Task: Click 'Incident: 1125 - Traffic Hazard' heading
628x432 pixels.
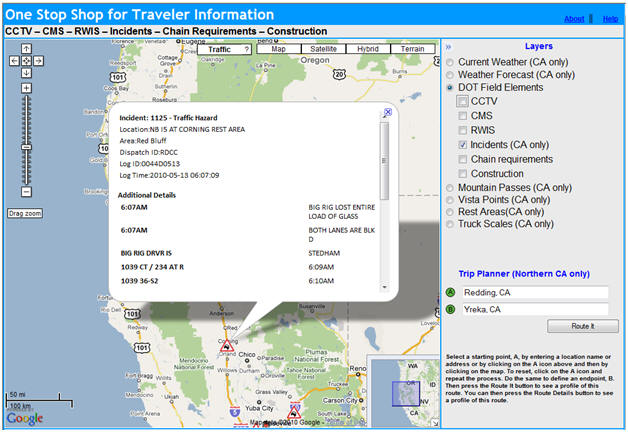Action: [168, 118]
